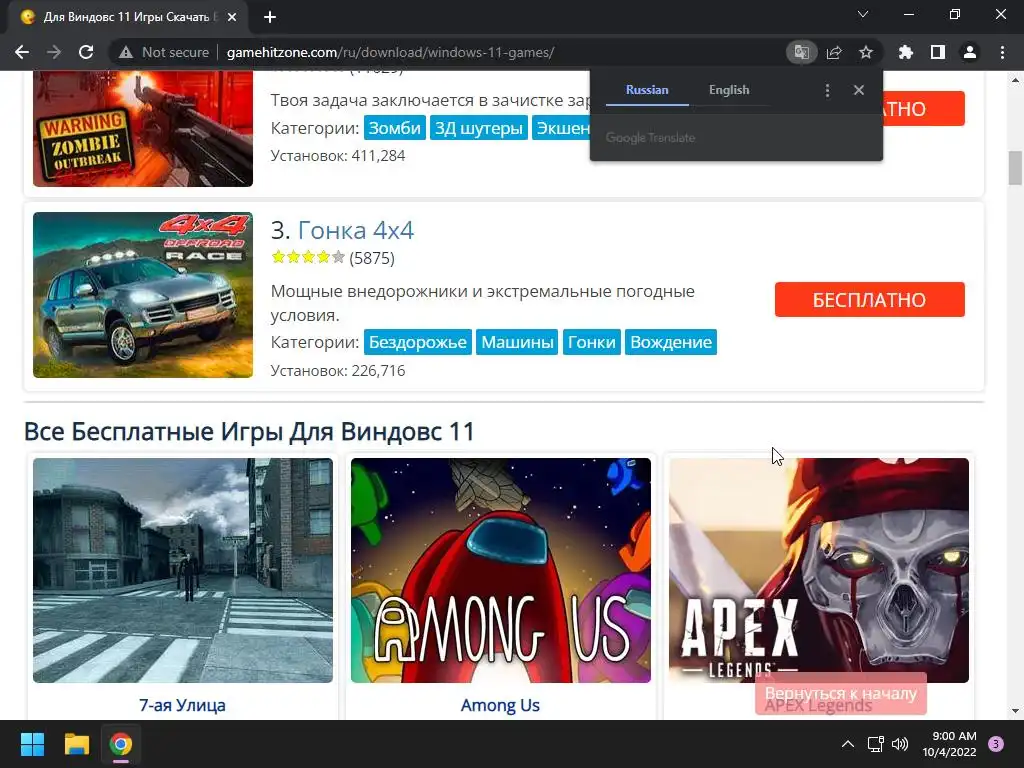The image size is (1024, 768).
Task: Click the Chrome taskbar icon
Action: (x=121, y=744)
